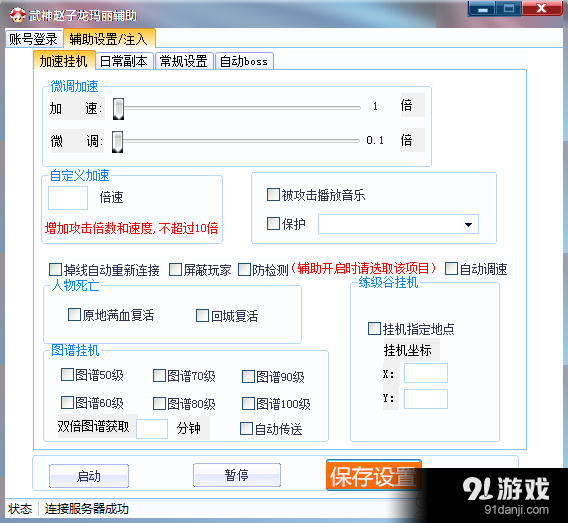Screen dimensions: 568x523
Task: Enable 被攻击播放音乐 checkbox
Action: point(273,194)
